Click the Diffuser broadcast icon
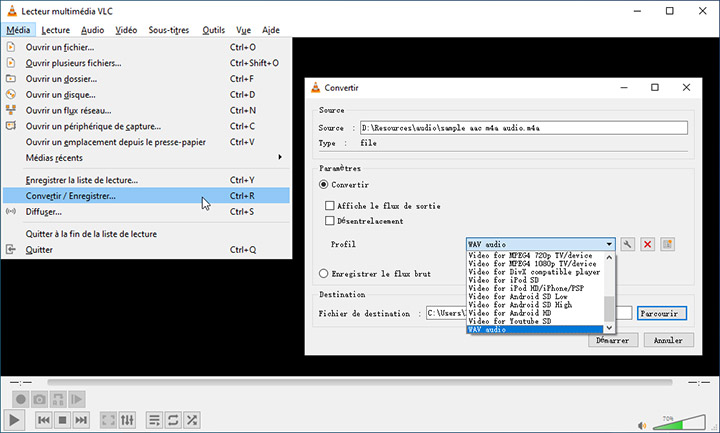Screen dimensions: 720x433 coord(11,211)
